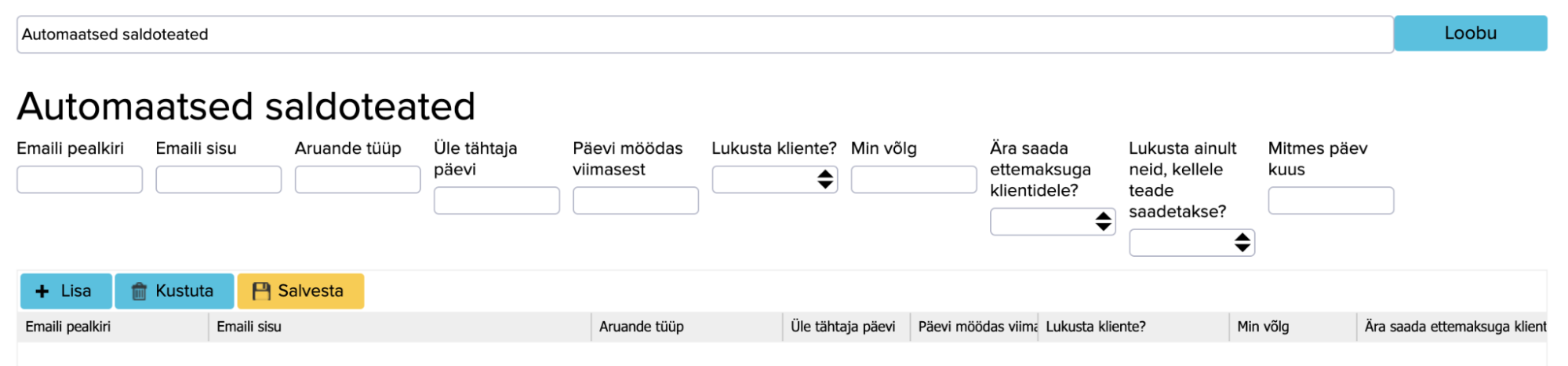Image resolution: width=1568 pixels, height=366 pixels.
Task: Expand Lukusta ainult neid dropdown selector
Action: pos(1191,243)
